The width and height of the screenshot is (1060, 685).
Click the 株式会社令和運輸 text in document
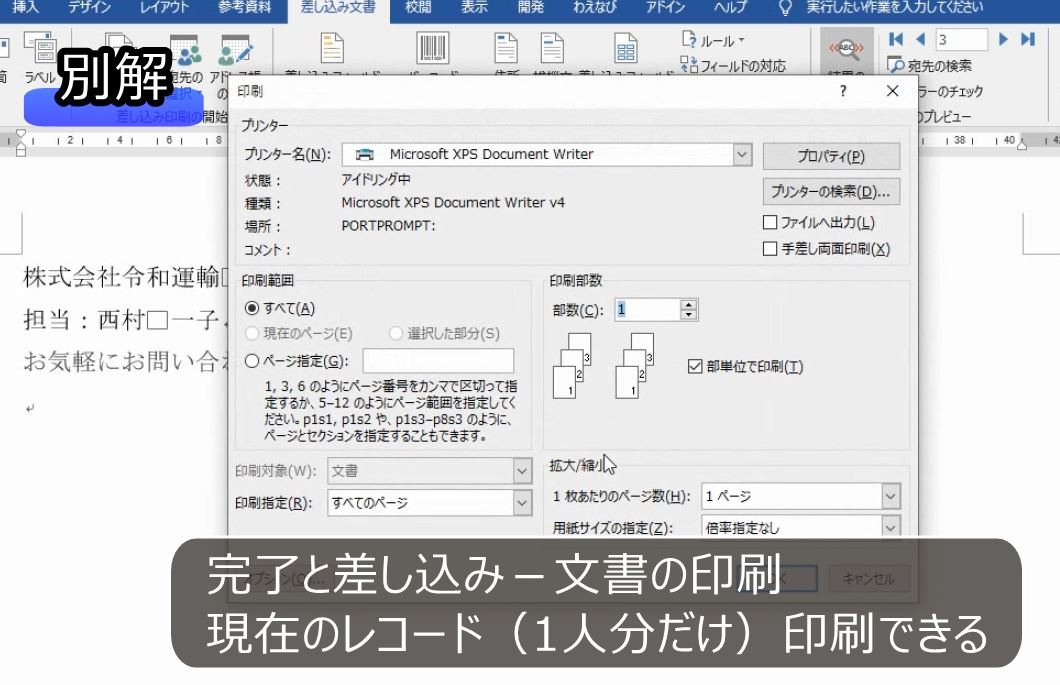point(122,277)
